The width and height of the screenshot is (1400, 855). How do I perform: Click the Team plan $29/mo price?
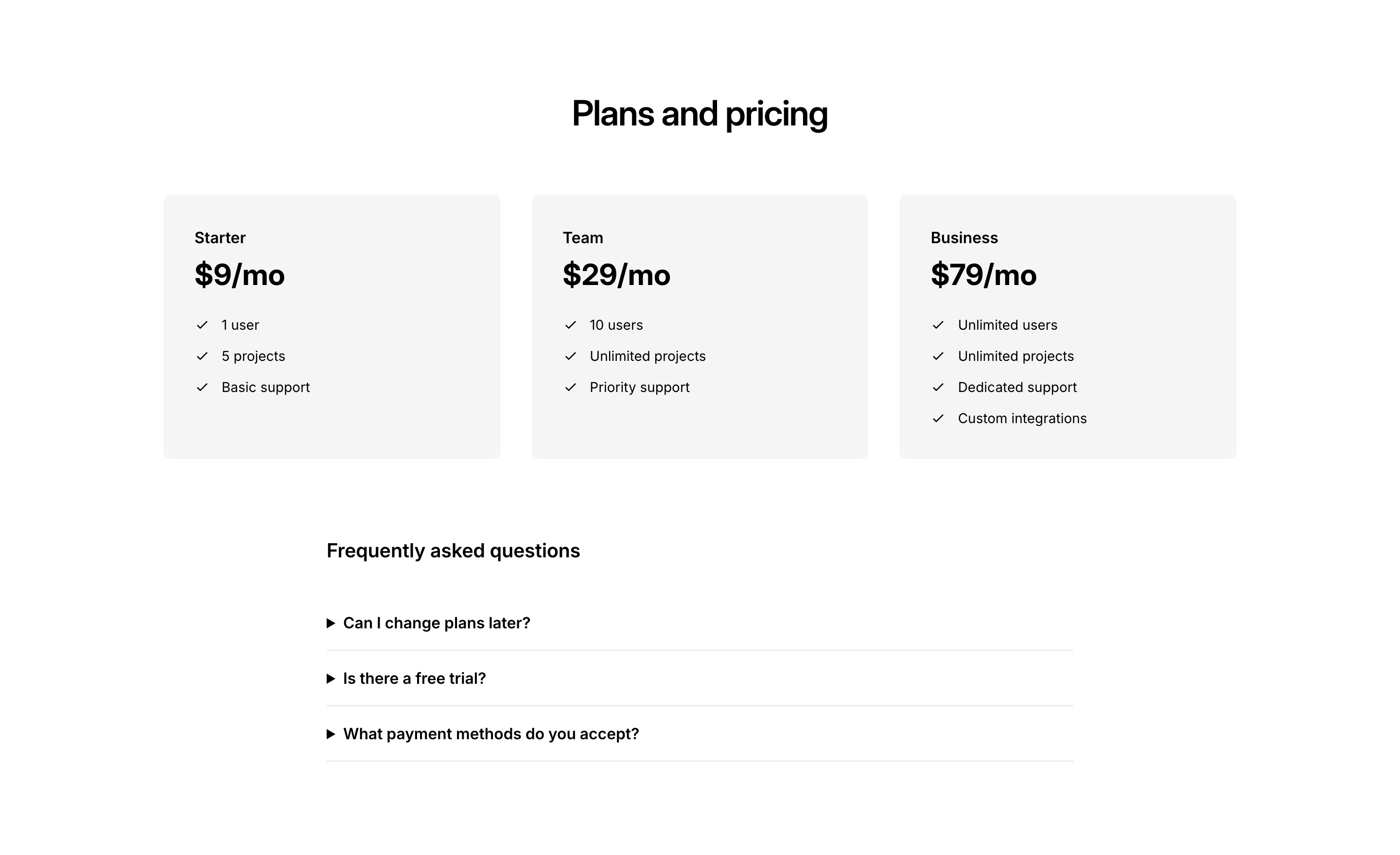click(616, 275)
